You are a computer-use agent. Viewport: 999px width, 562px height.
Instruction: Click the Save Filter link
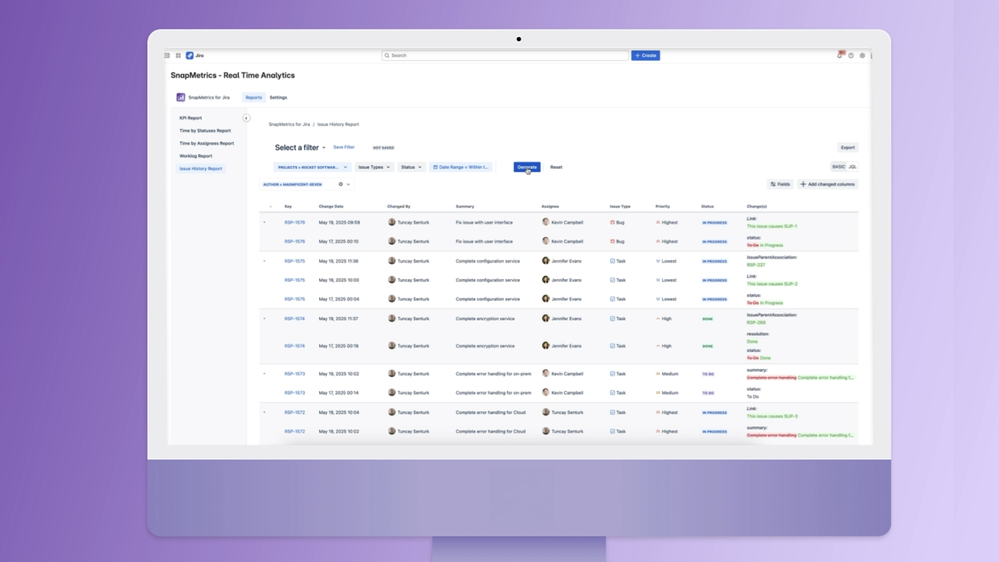point(344,147)
